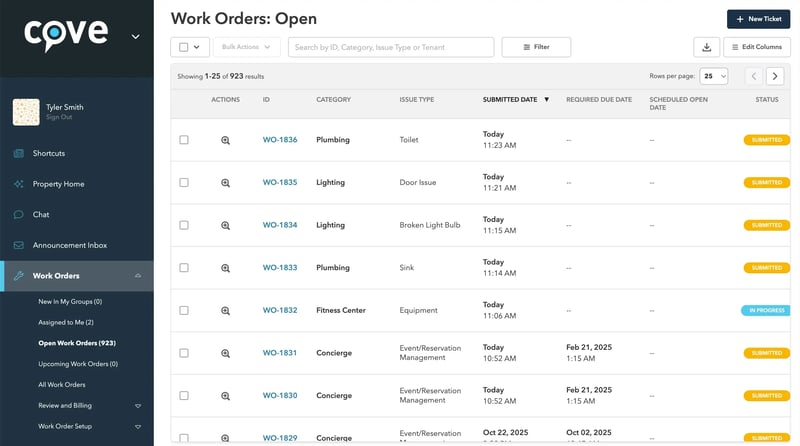View details icon for WO-1832
Viewport: 800px width, 446px height.
tap(225, 311)
